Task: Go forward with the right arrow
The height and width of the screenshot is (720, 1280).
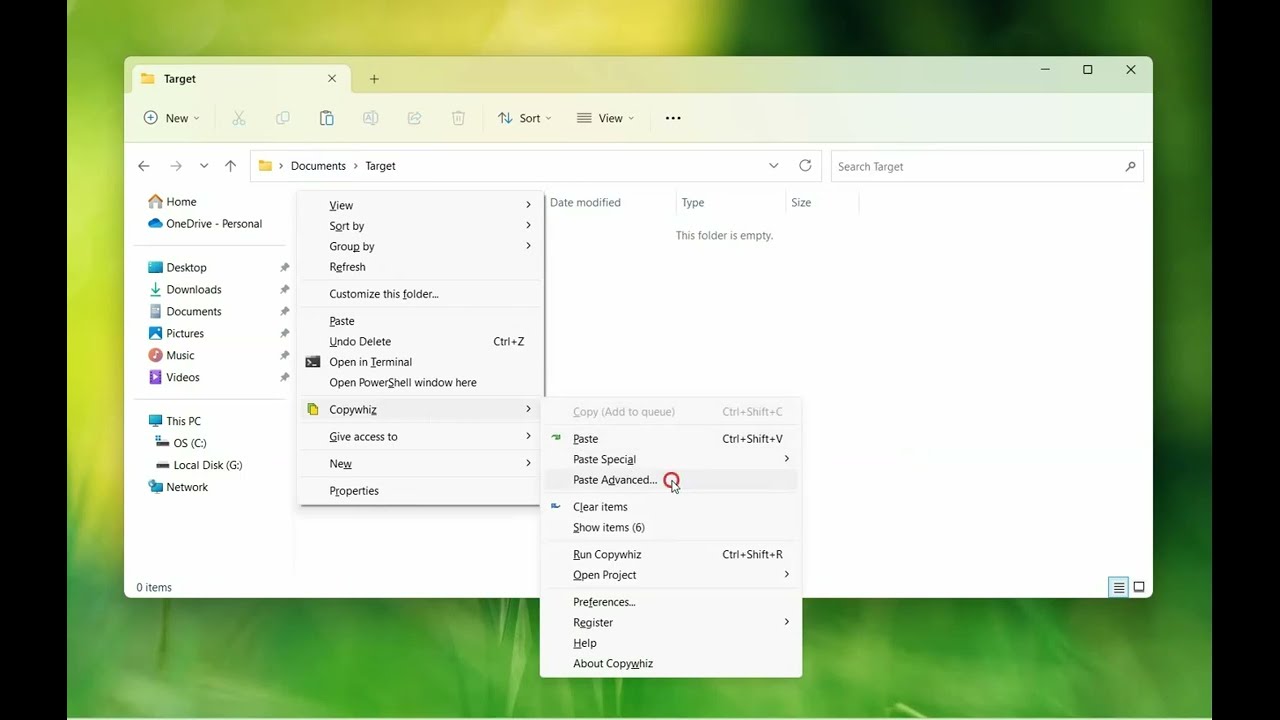Action: point(177,166)
